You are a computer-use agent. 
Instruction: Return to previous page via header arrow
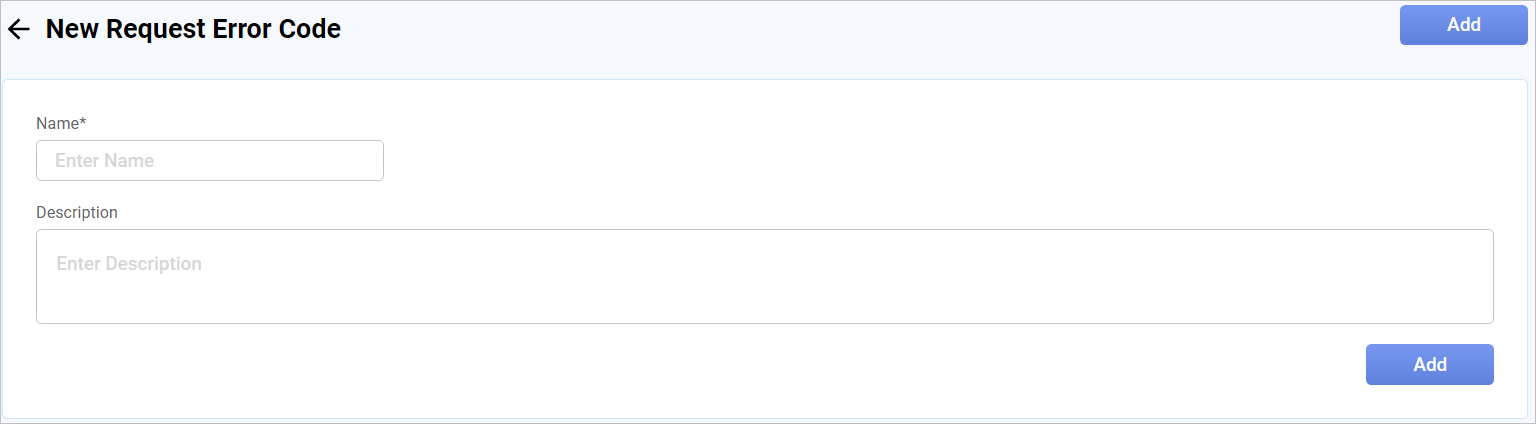coord(19,30)
